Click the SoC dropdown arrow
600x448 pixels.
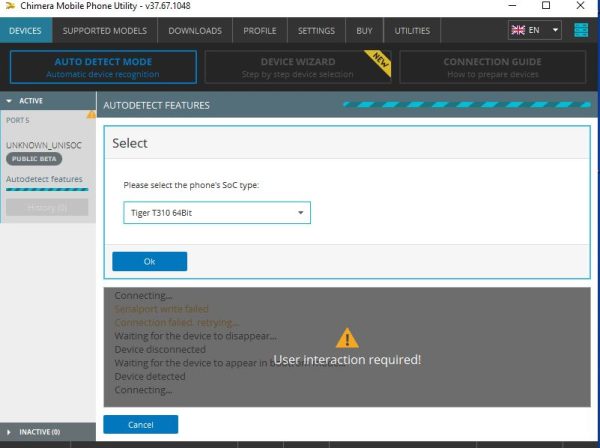coord(301,213)
